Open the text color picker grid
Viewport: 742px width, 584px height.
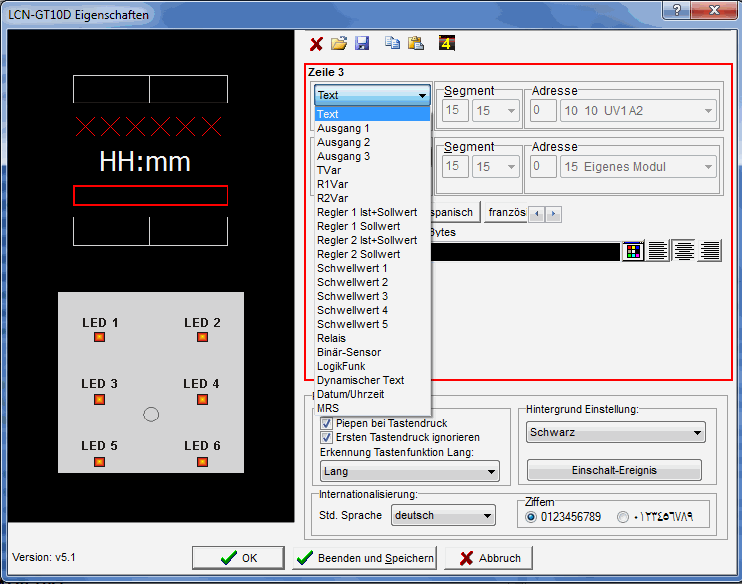pos(632,252)
